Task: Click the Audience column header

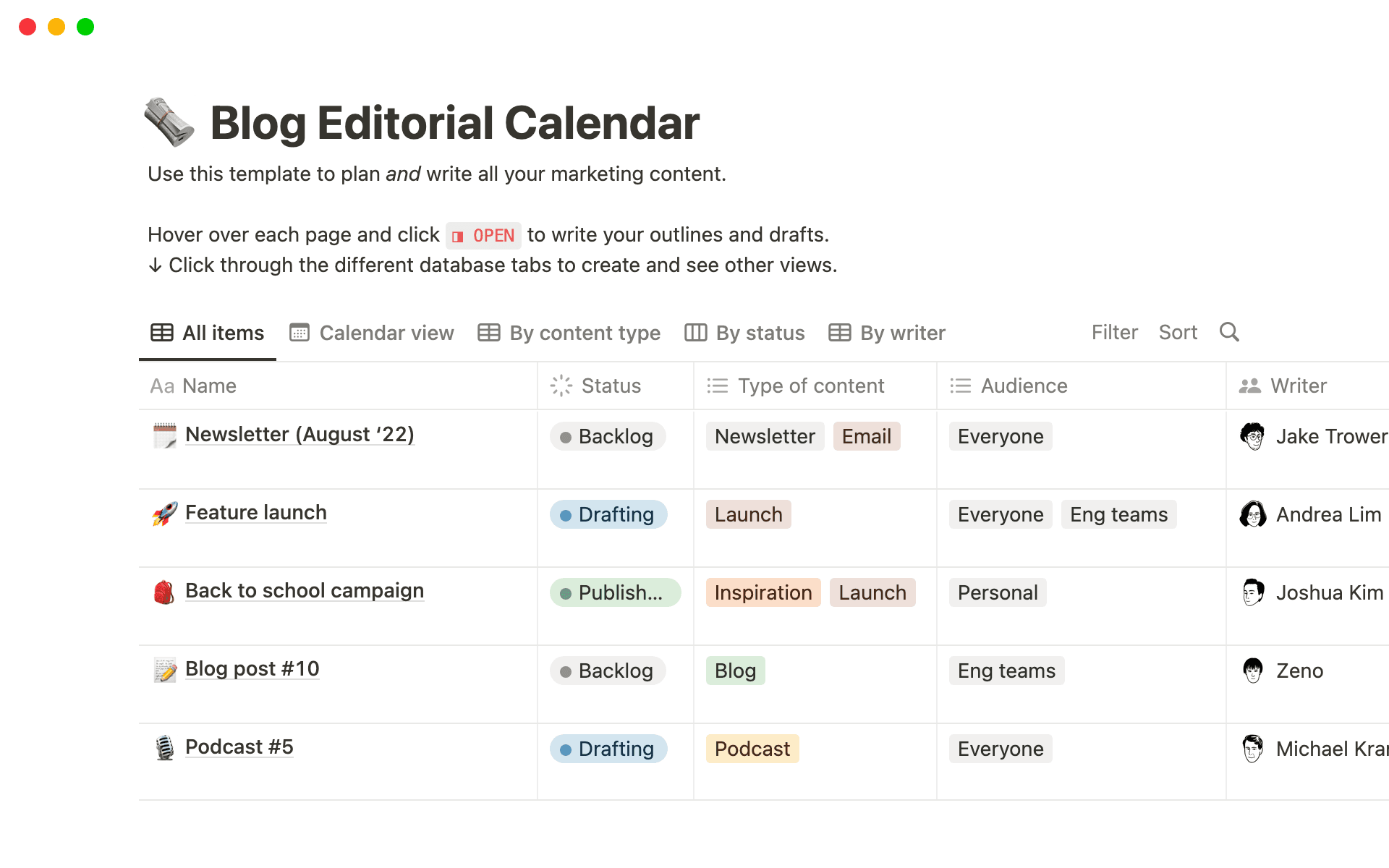Action: point(1024,386)
